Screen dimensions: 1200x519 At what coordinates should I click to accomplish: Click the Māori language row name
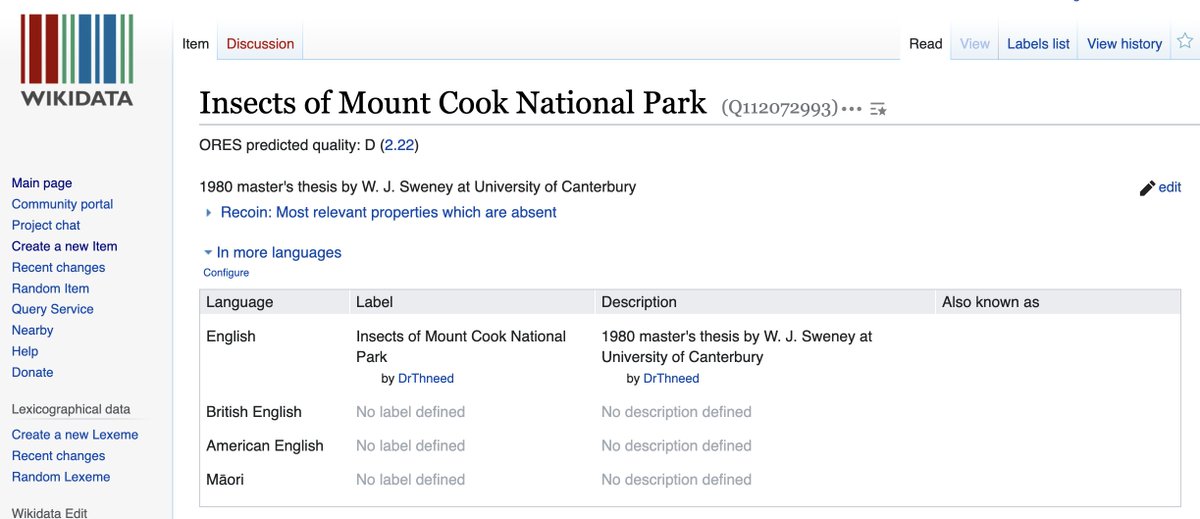(225, 480)
